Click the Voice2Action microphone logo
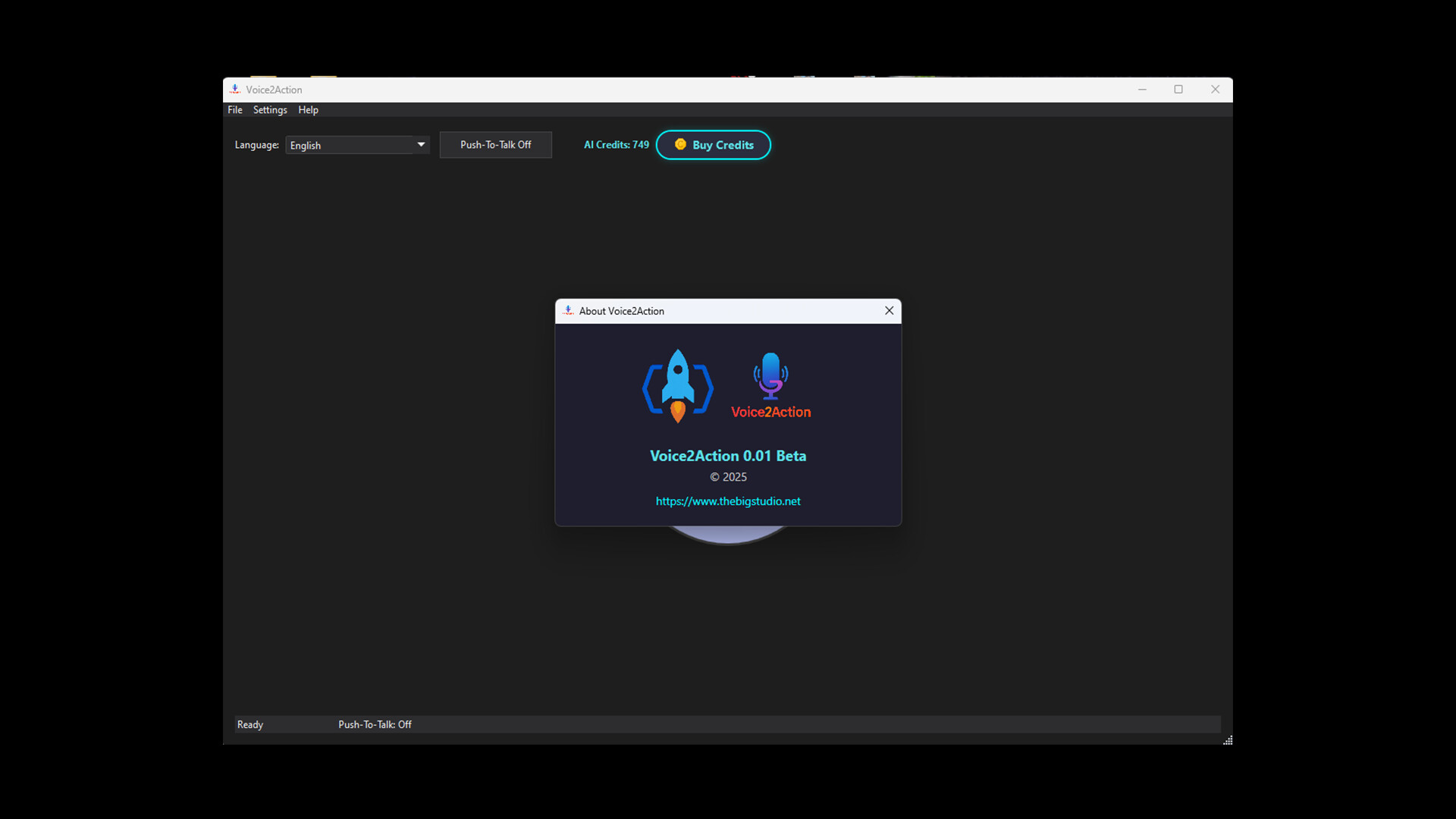The width and height of the screenshot is (1456, 819). (x=771, y=375)
